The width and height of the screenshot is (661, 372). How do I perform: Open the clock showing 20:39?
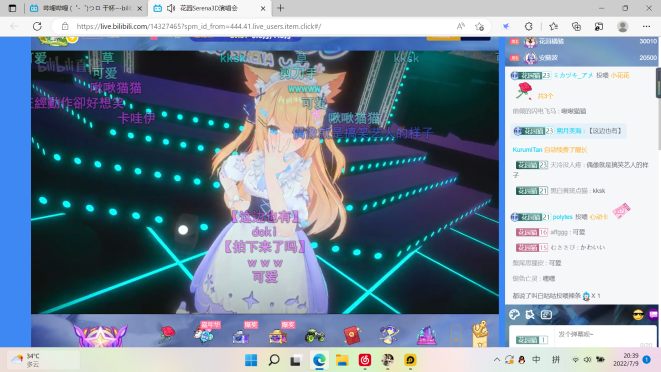tap(626, 359)
